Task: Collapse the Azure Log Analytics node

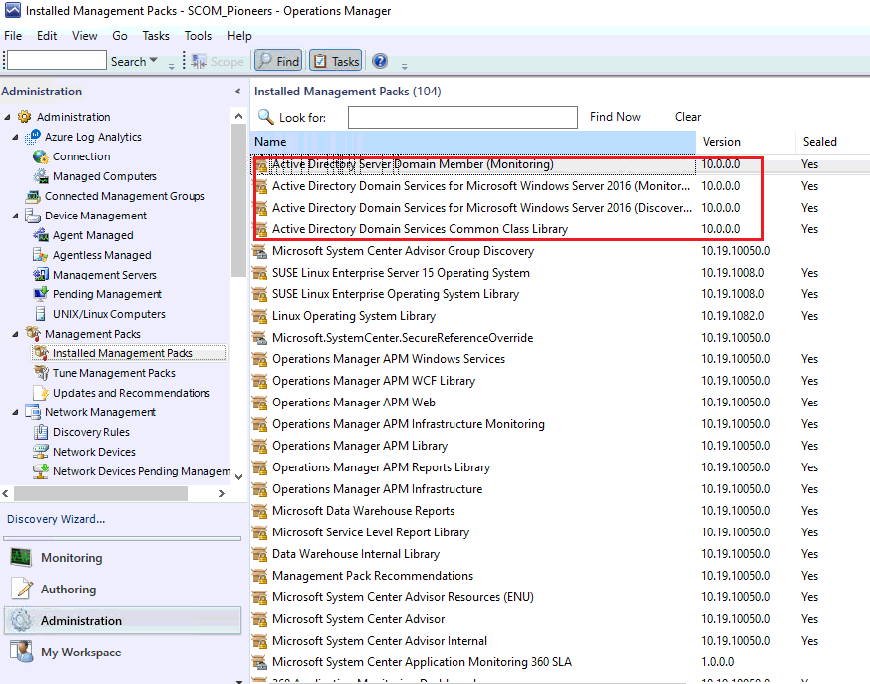Action: 16,137
